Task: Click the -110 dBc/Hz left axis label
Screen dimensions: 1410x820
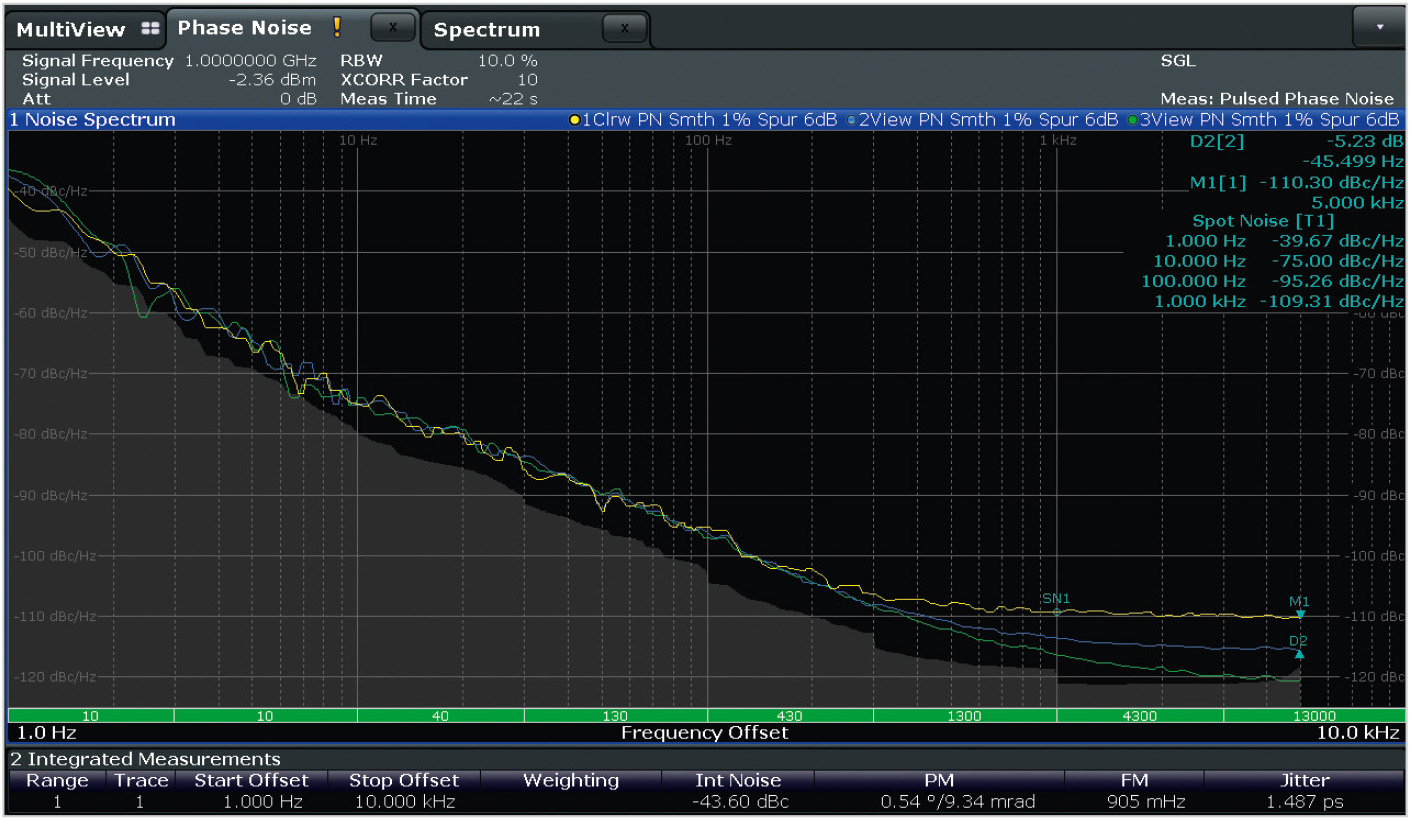Action: pyautogui.click(x=55, y=617)
